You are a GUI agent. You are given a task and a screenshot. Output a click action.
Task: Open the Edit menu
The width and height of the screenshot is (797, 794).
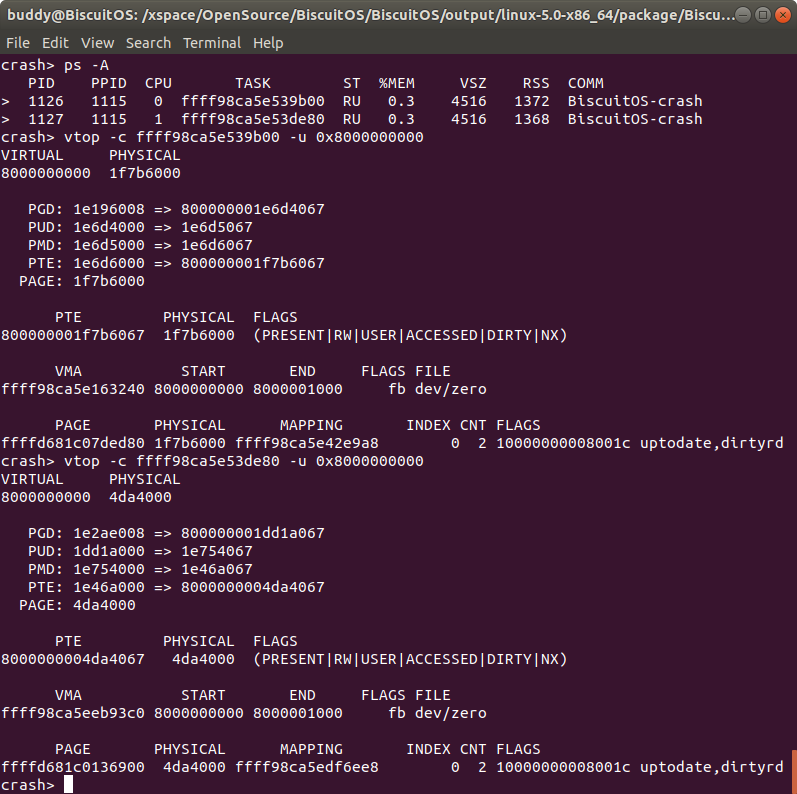click(x=55, y=43)
